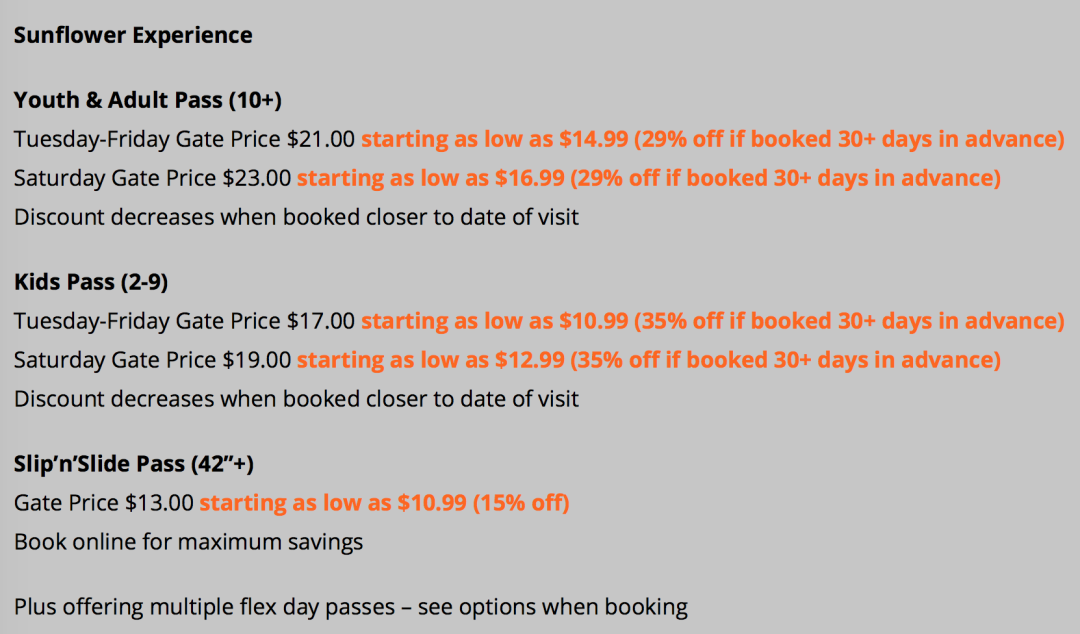Select the Youth & Adult Pass (10+) heading
1080x634 pixels.
(x=148, y=101)
